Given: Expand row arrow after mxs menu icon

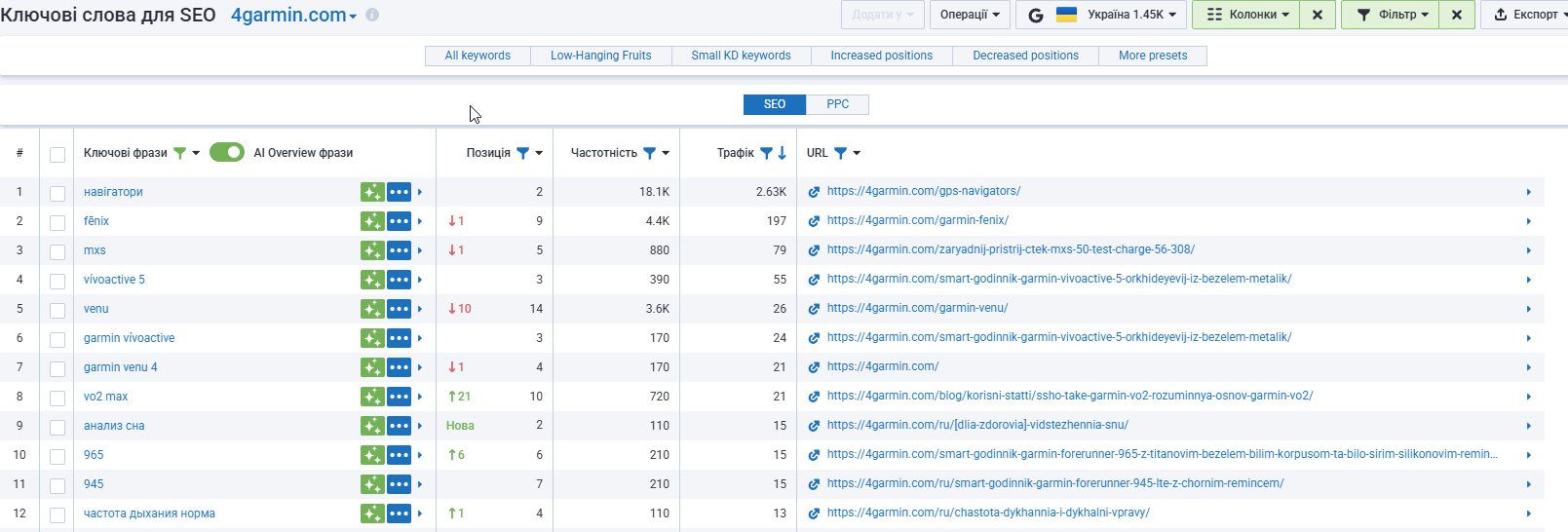Looking at the screenshot, I should (x=420, y=250).
